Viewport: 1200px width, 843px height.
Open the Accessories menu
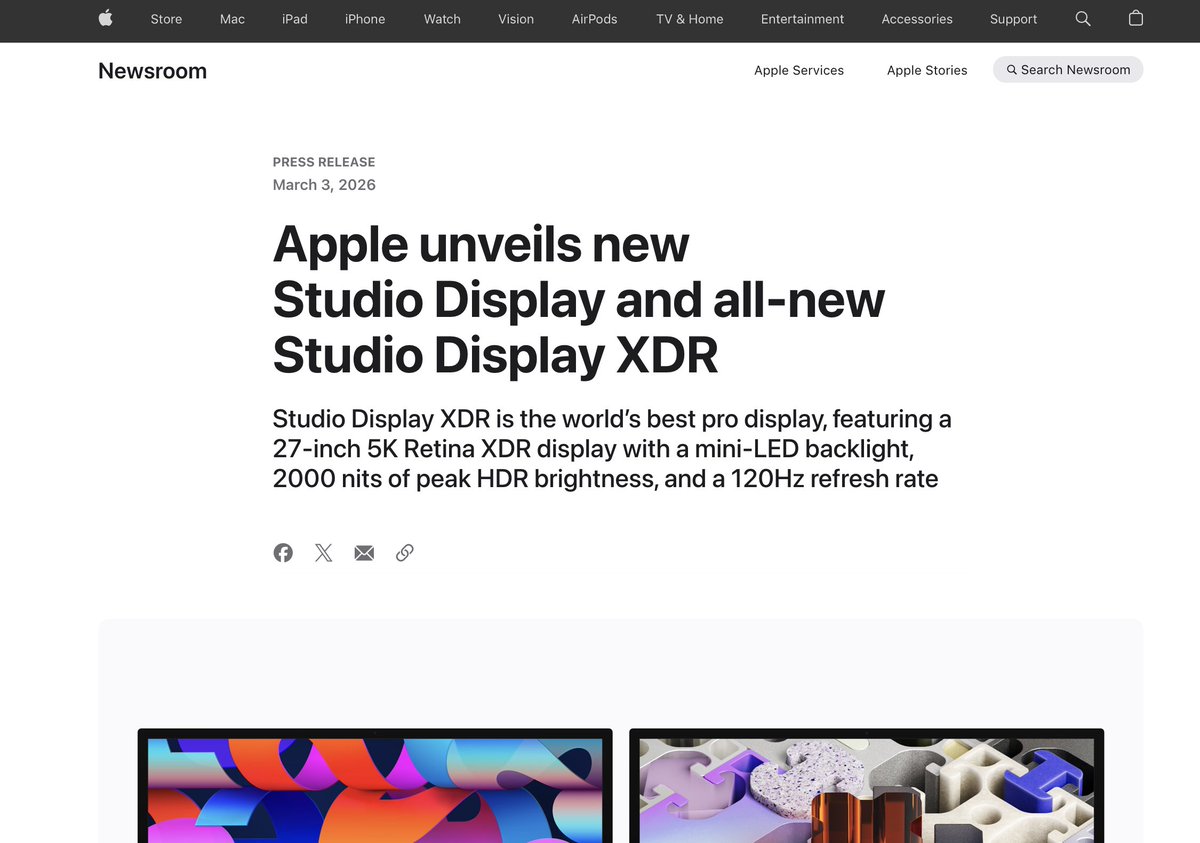(917, 19)
